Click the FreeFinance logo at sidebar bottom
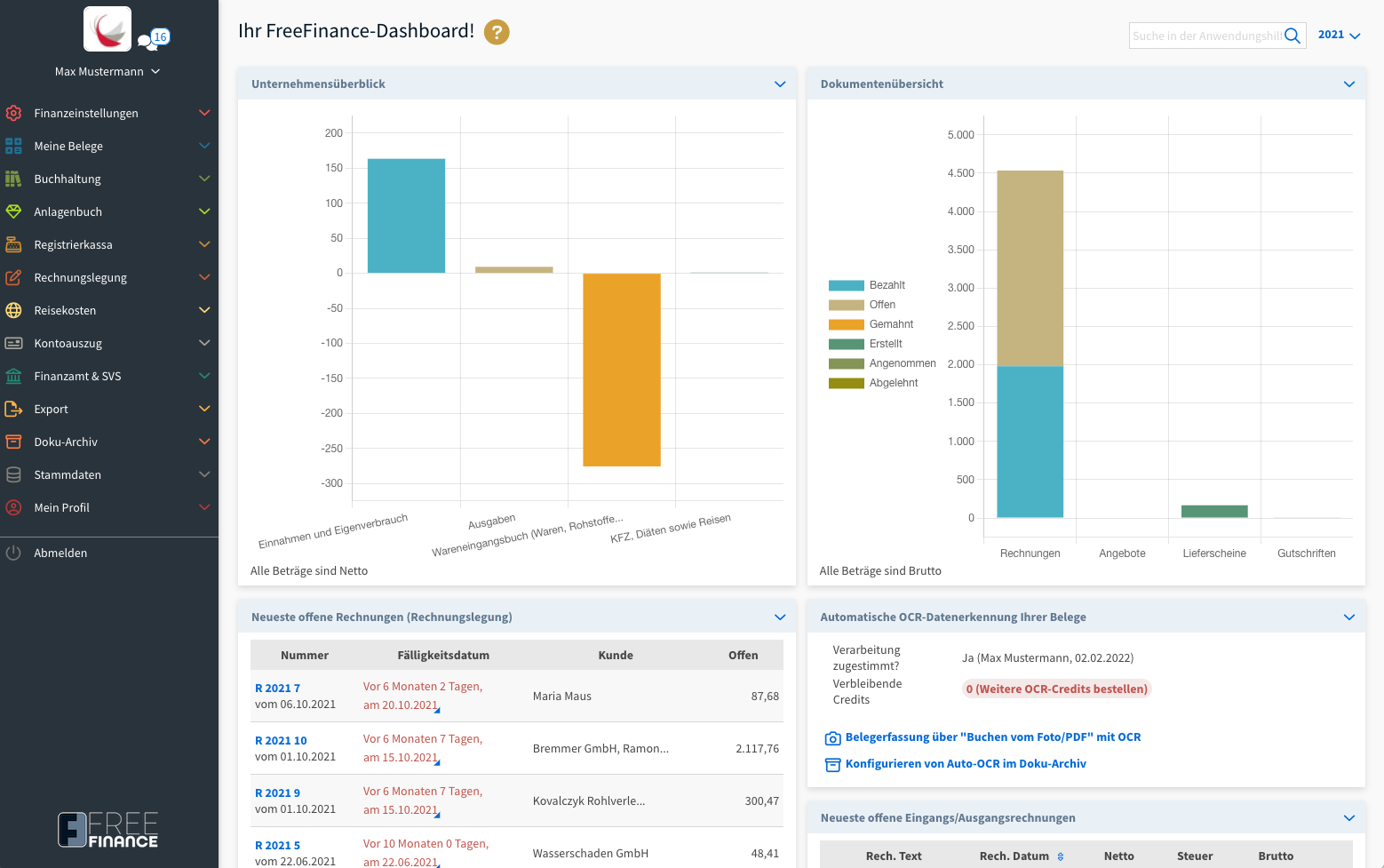This screenshot has width=1384, height=868. (108, 830)
